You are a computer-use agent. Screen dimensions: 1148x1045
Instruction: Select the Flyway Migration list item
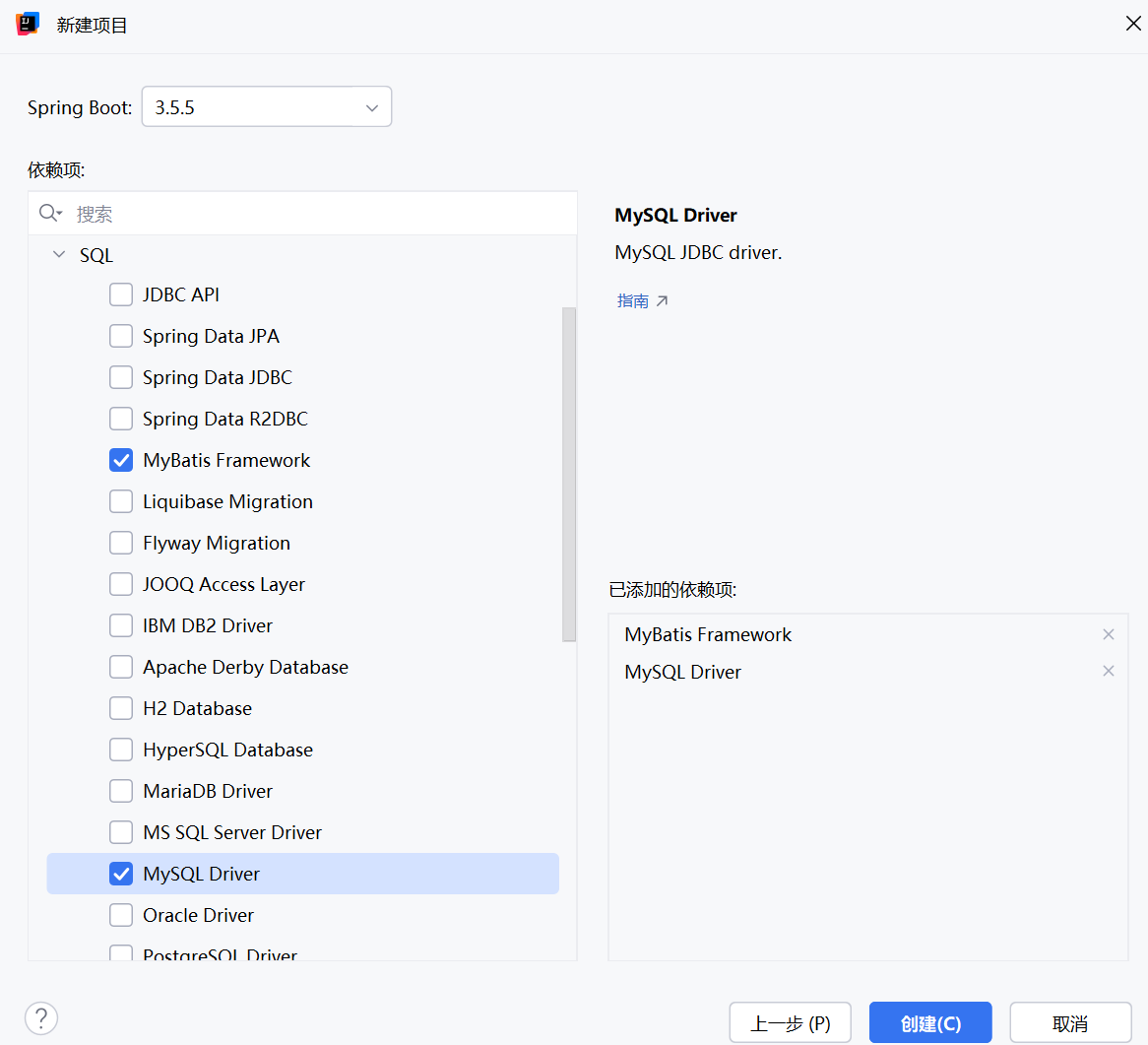point(217,543)
